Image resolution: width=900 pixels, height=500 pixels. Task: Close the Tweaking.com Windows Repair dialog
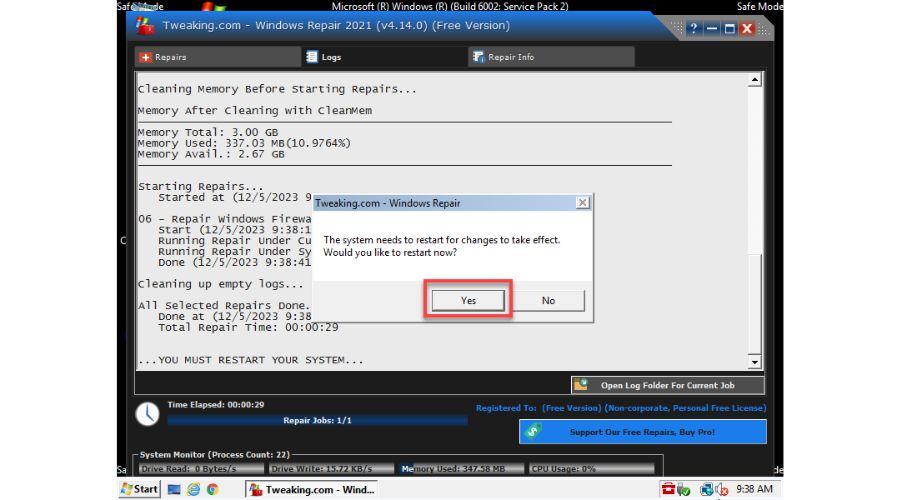click(582, 203)
